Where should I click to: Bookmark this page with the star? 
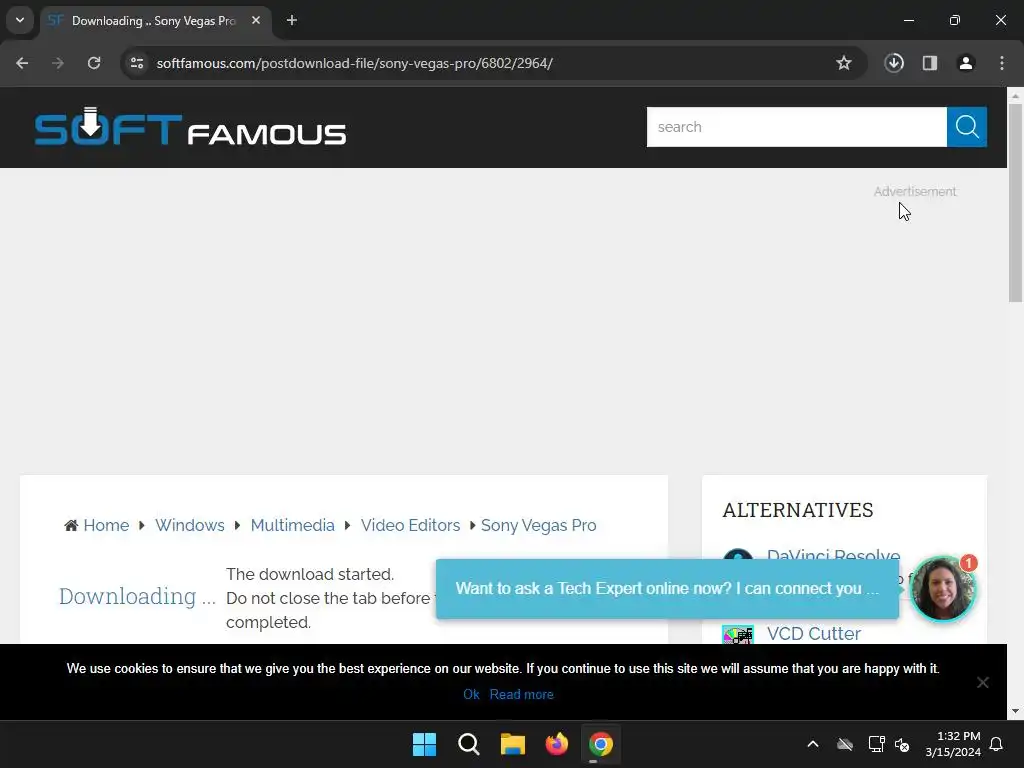tap(844, 63)
